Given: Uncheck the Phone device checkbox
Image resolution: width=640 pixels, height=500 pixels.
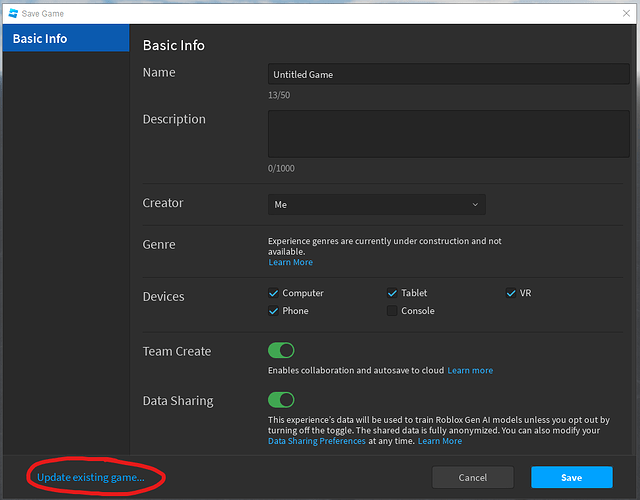Looking at the screenshot, I should point(274,311).
